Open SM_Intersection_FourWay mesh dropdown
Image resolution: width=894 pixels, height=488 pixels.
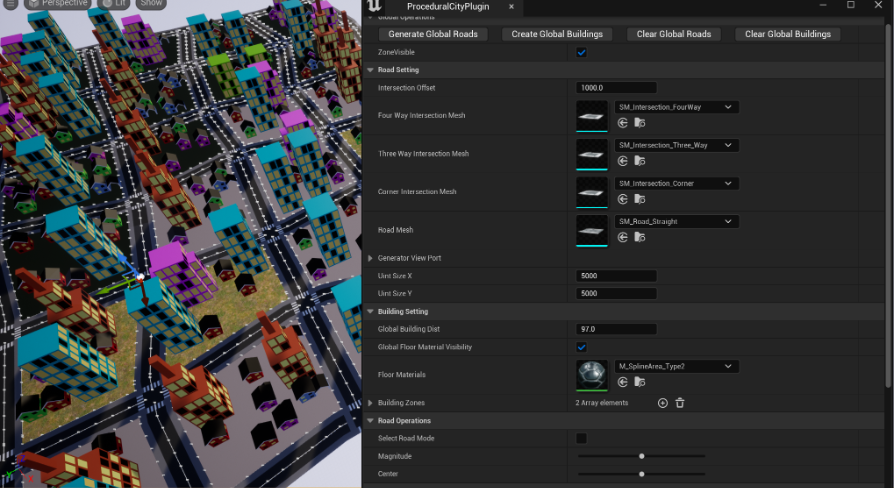(x=677, y=107)
